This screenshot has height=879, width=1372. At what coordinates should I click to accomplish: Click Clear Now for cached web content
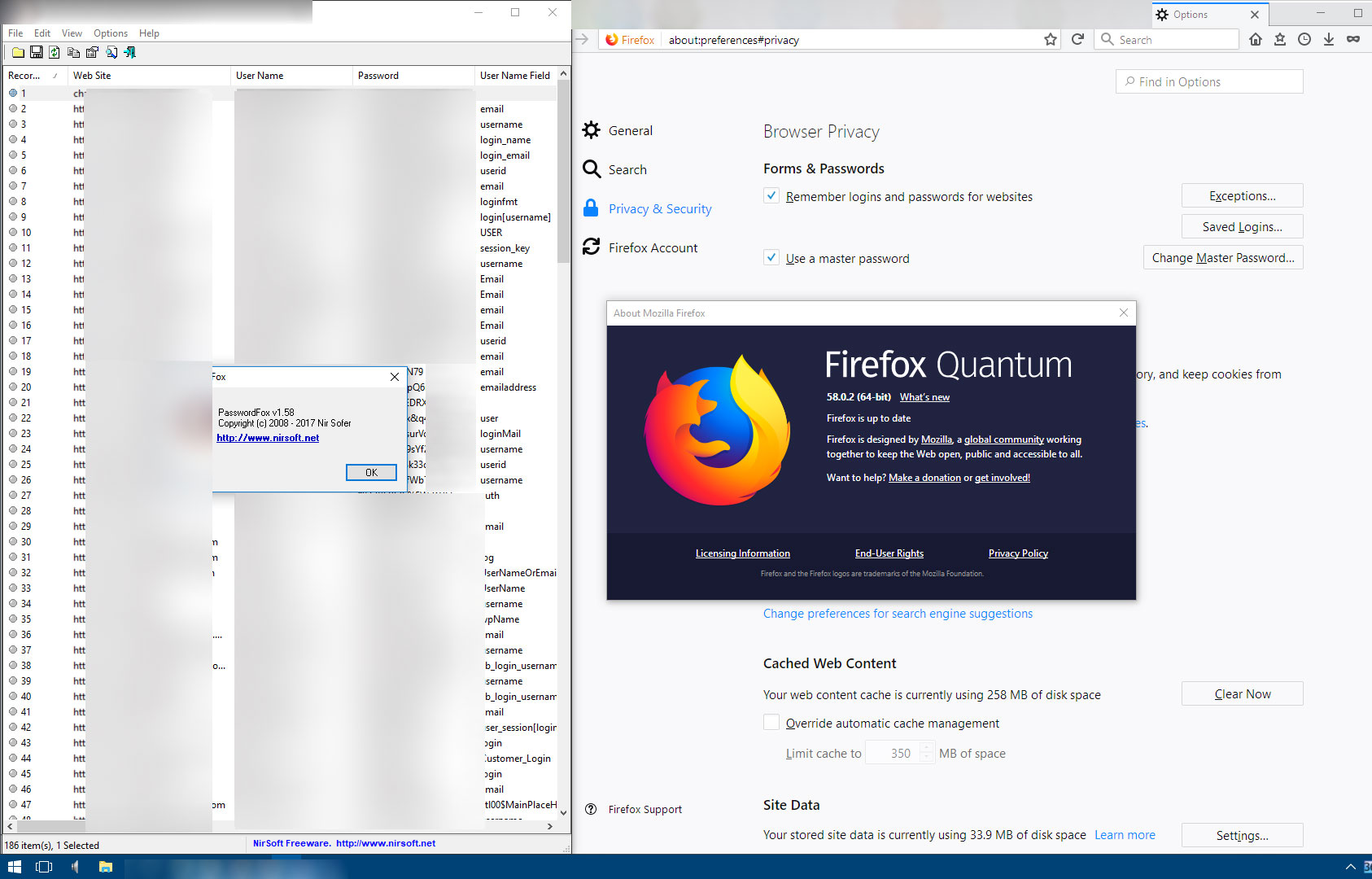1242,693
